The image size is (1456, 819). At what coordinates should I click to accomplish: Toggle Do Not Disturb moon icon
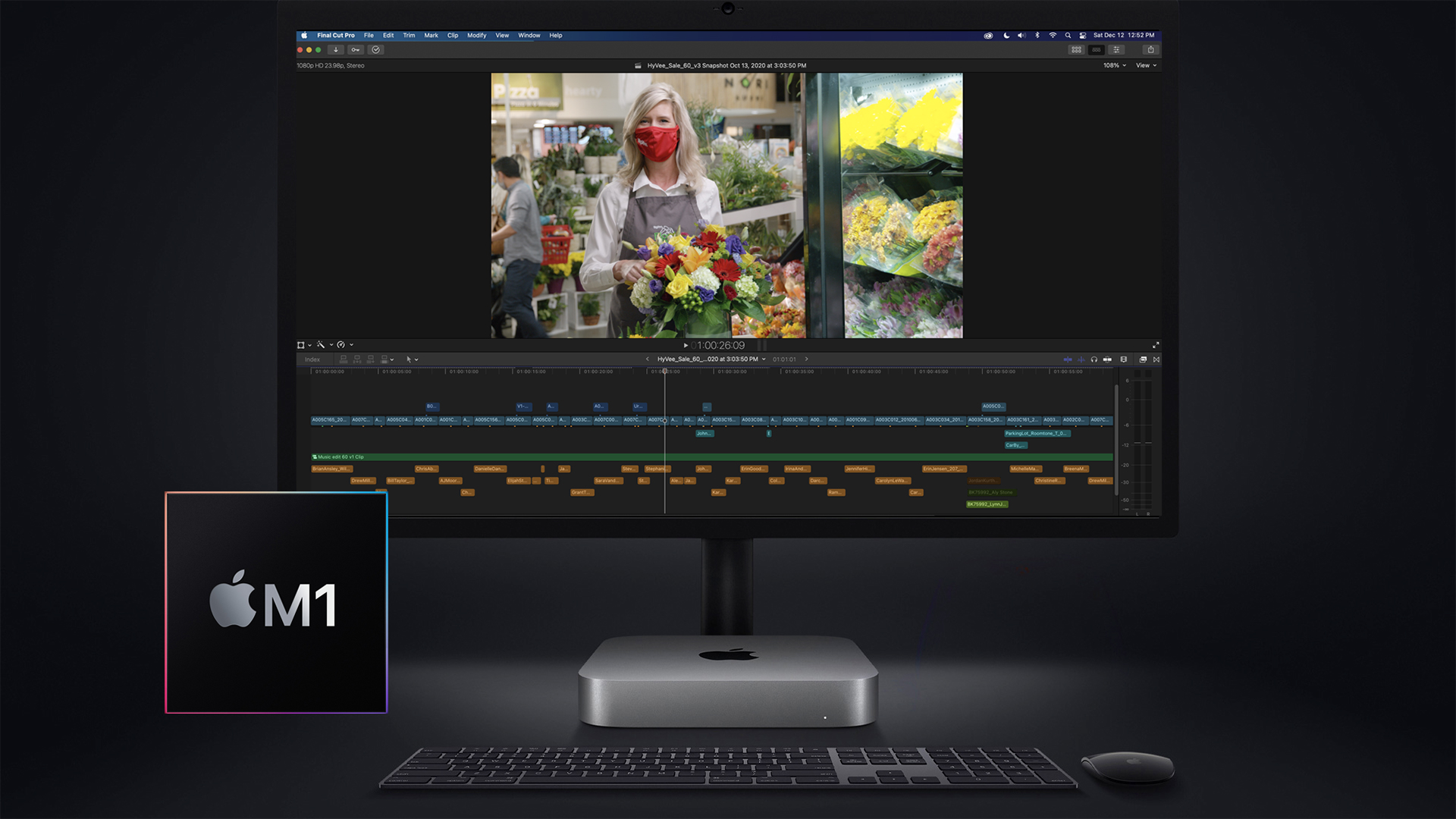click(x=1006, y=36)
